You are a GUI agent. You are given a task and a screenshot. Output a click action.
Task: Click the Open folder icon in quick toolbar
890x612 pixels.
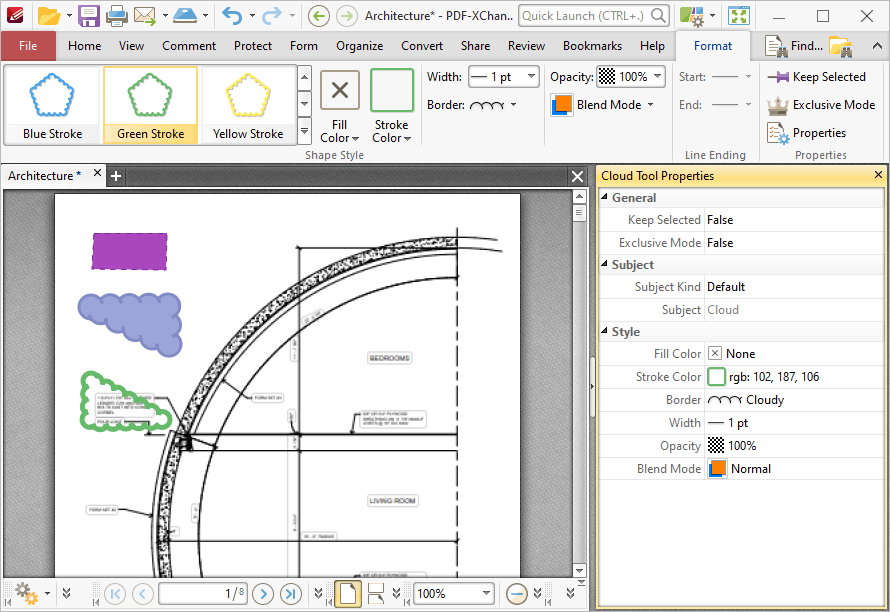pos(49,16)
